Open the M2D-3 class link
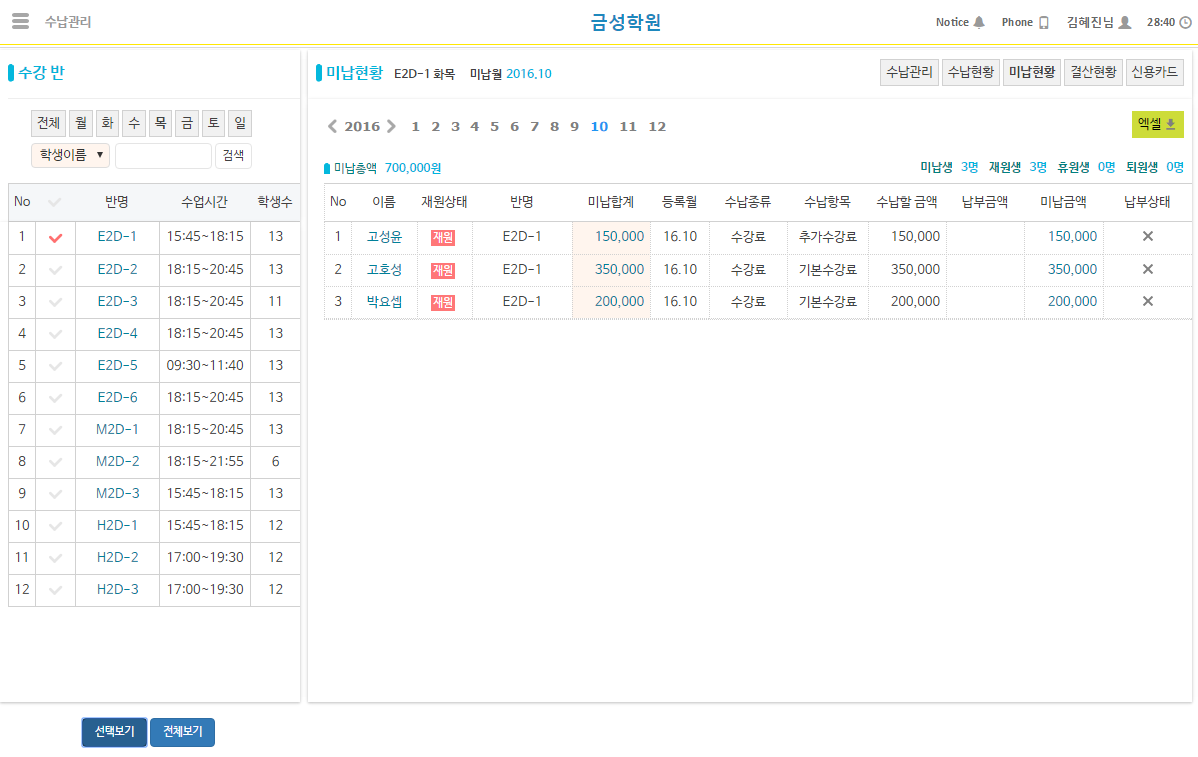1198x757 pixels. 118,493
